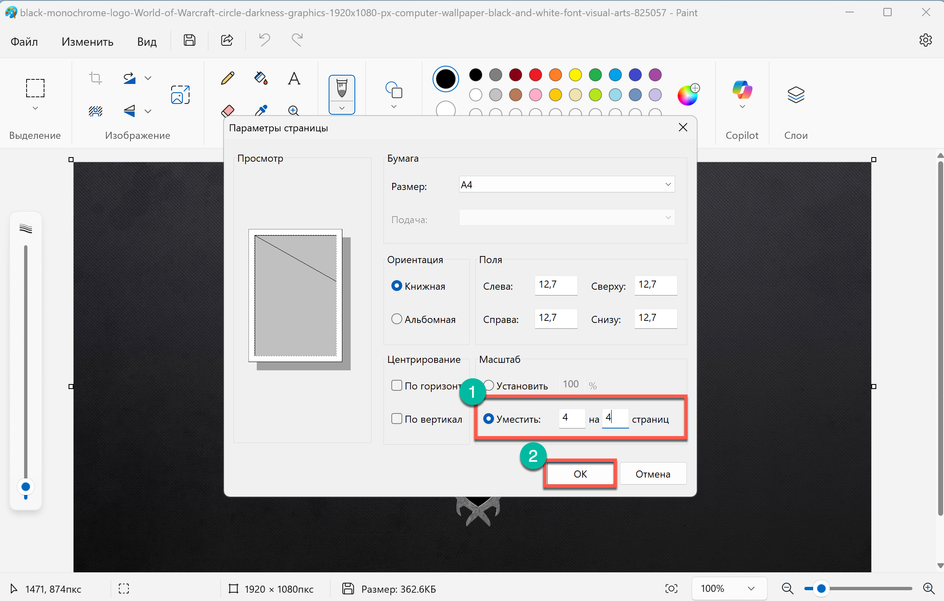Screen dimensions: 944x601
Task: Confirm page setup with ОК
Action: (x=580, y=474)
